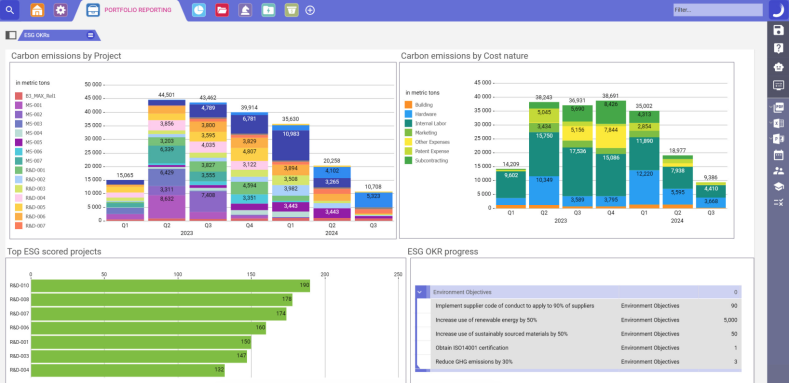Click B3_MAX_Ref1 legend swatch
Screen dimensions: 789x383
[19, 96]
